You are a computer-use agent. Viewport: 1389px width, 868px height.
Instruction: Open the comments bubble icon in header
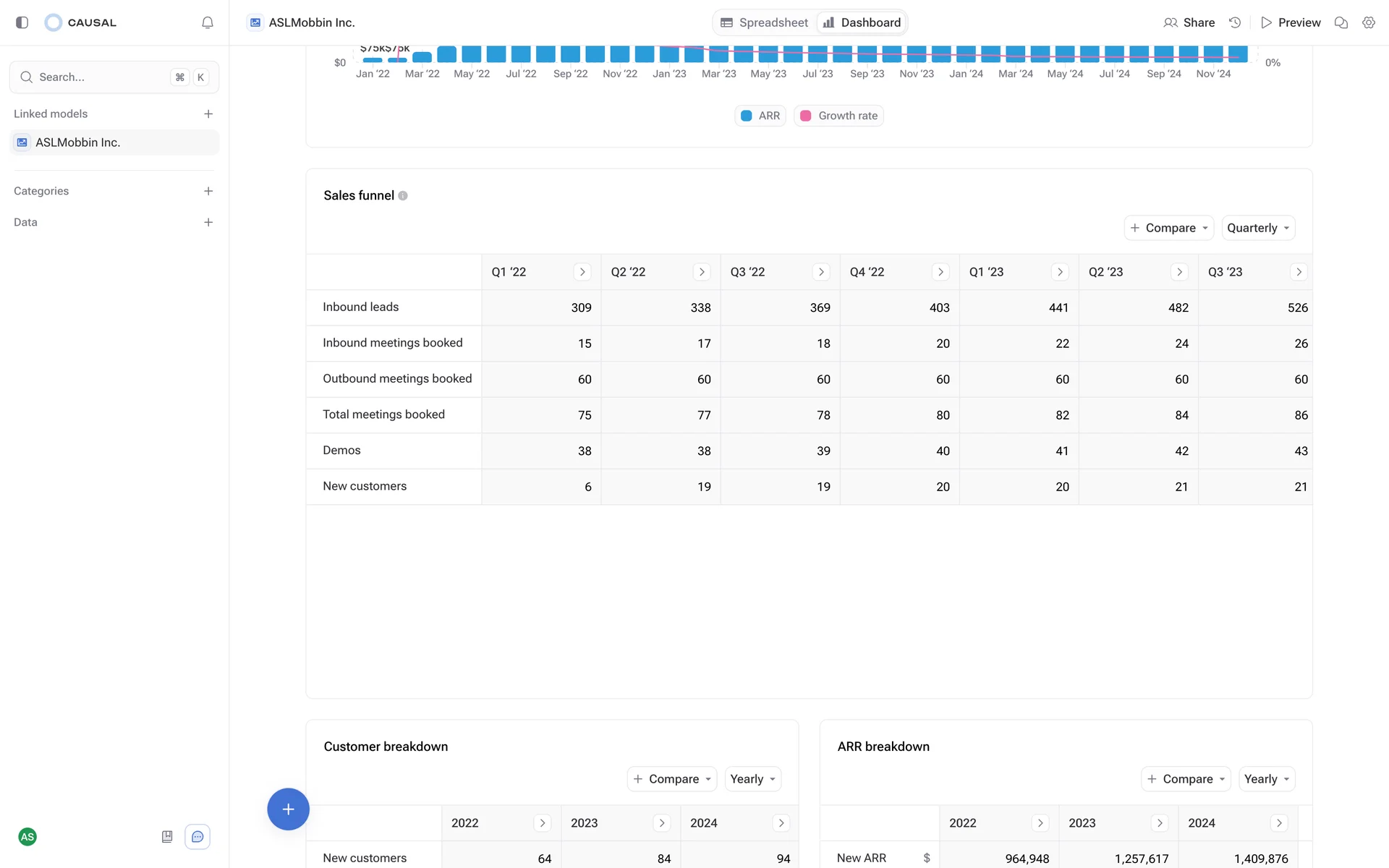pyautogui.click(x=1341, y=22)
